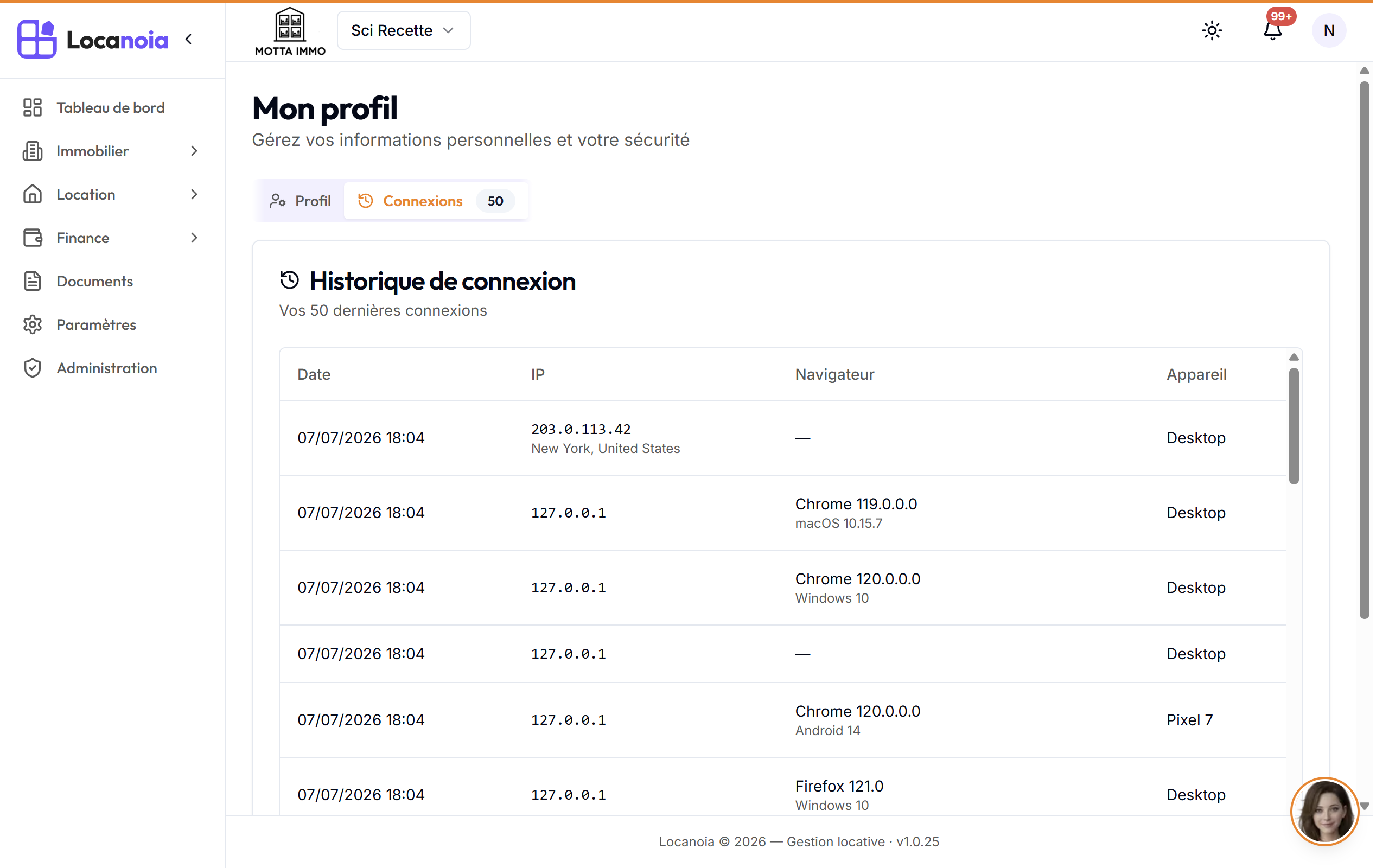Click Desktop in the New York row
Screen dimensions: 1389x868
[1196, 438]
